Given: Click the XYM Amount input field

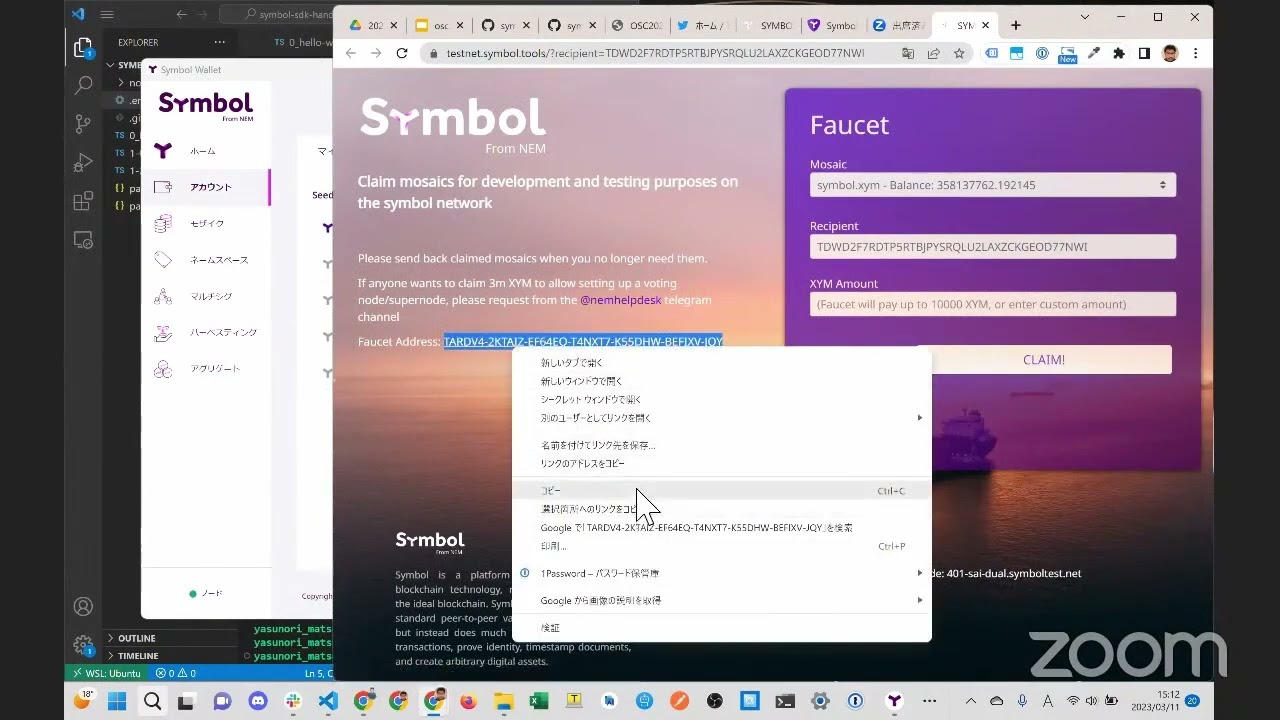Looking at the screenshot, I should (993, 304).
